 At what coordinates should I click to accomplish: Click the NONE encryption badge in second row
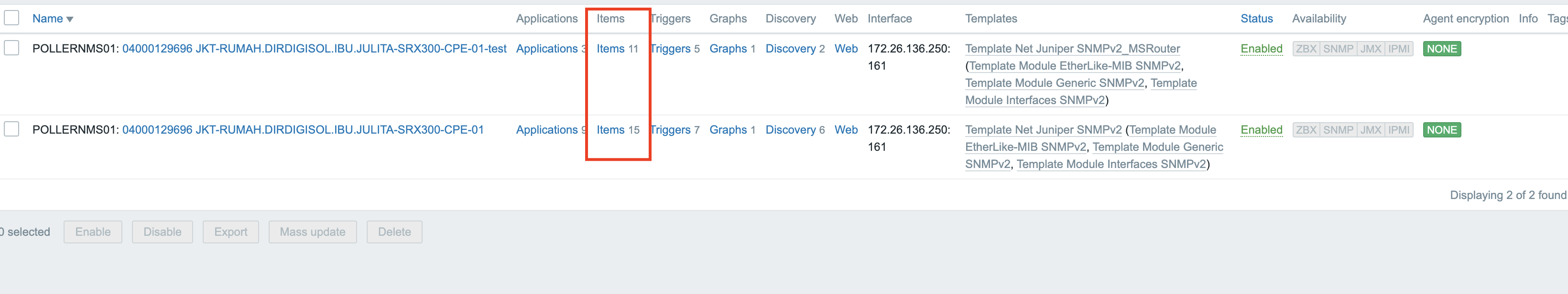1441,130
